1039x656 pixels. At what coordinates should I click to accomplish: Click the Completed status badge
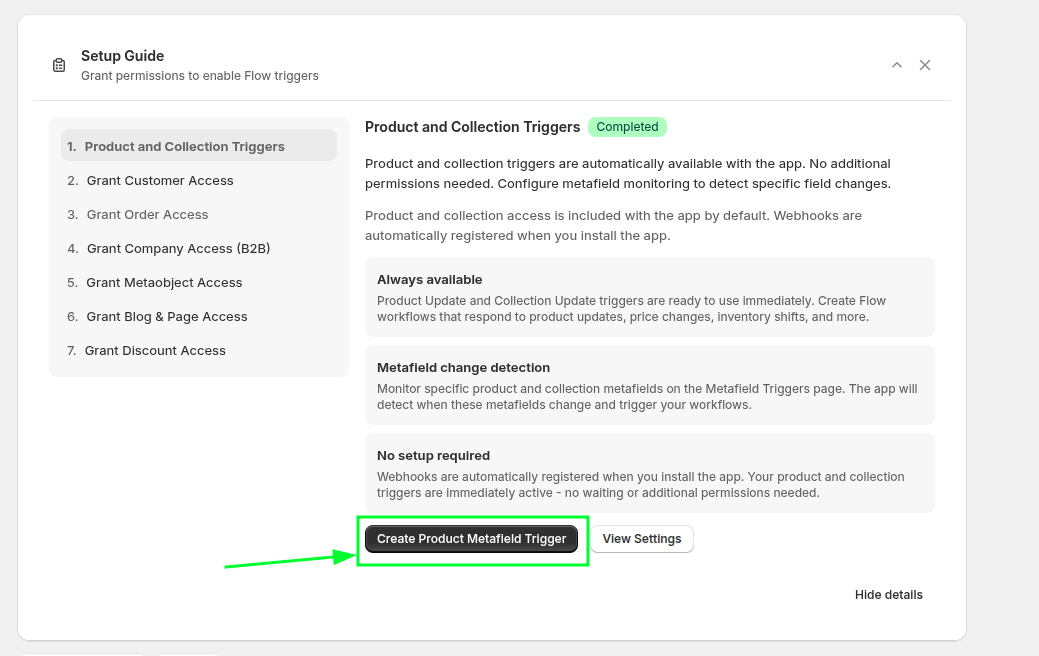click(x=627, y=127)
